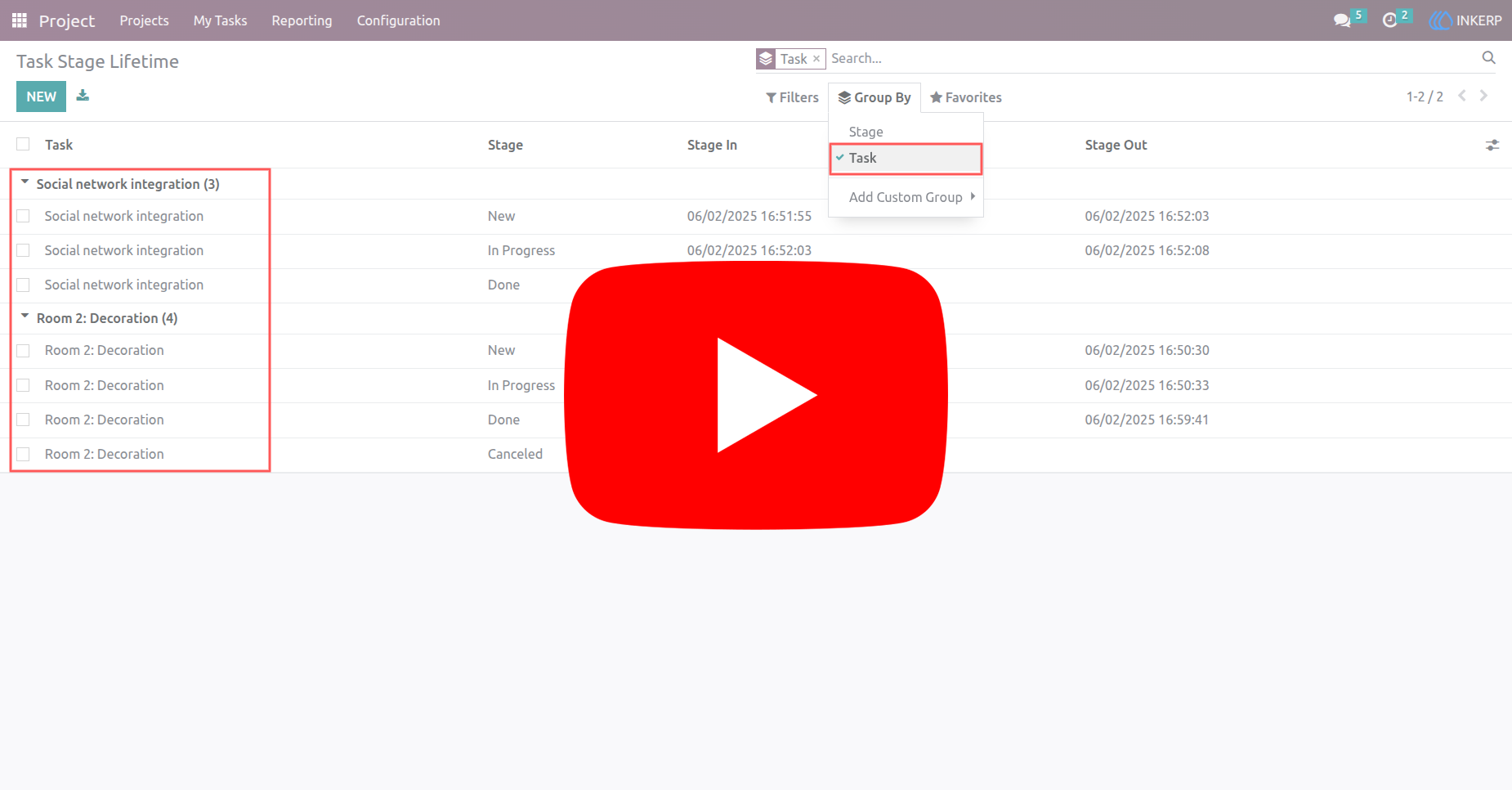Viewport: 1512px width, 790px height.
Task: Open the activities clock icon
Action: coord(1389,20)
